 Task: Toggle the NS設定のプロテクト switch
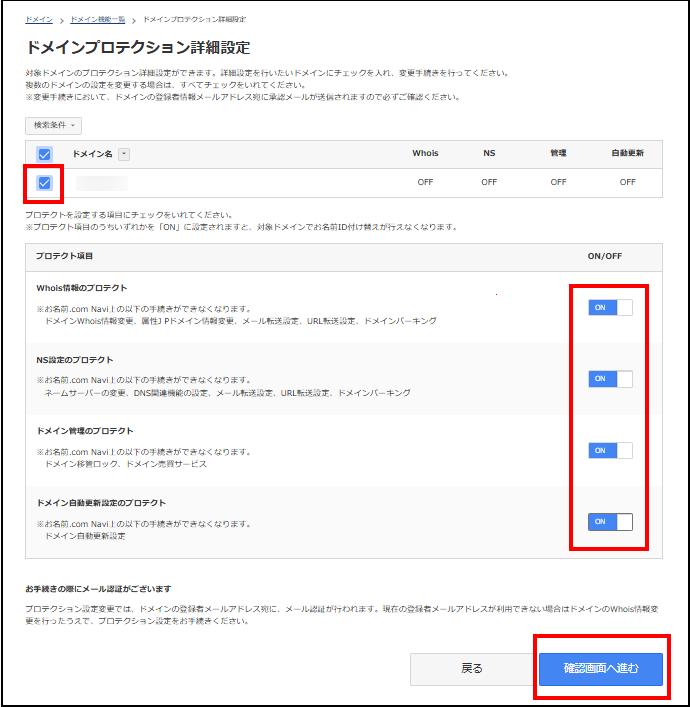pyautogui.click(x=610, y=379)
